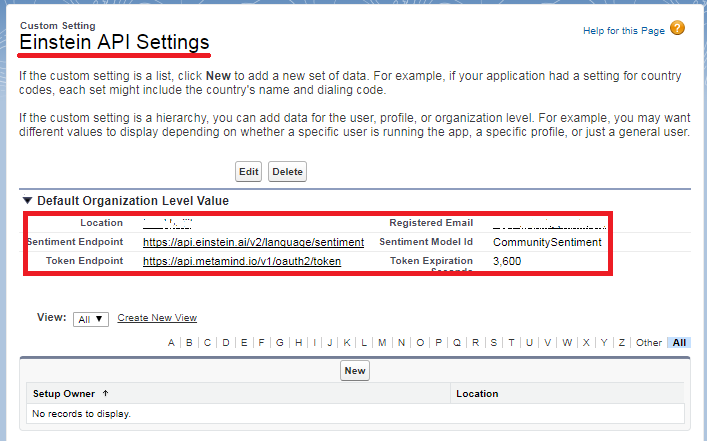Filter records by letter R
Screen dimensions: 707x441
pyautogui.click(x=475, y=343)
